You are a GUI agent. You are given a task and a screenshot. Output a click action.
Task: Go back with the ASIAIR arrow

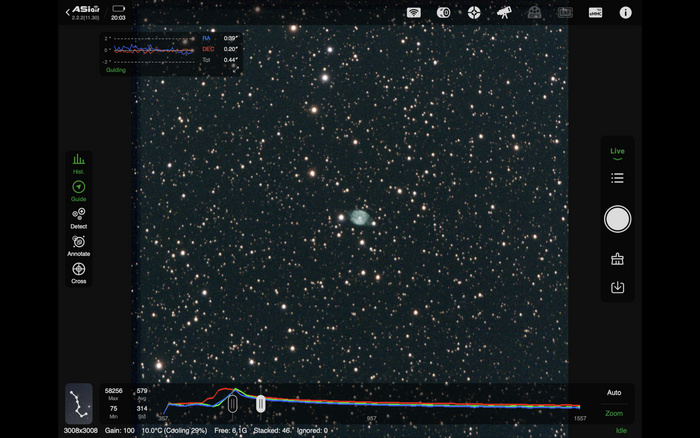(x=68, y=13)
